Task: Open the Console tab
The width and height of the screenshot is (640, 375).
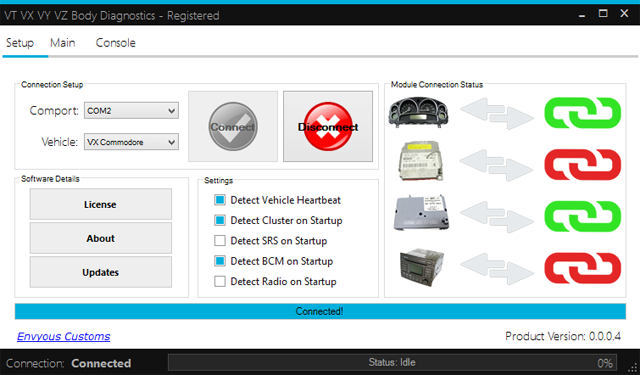Action: [x=116, y=43]
